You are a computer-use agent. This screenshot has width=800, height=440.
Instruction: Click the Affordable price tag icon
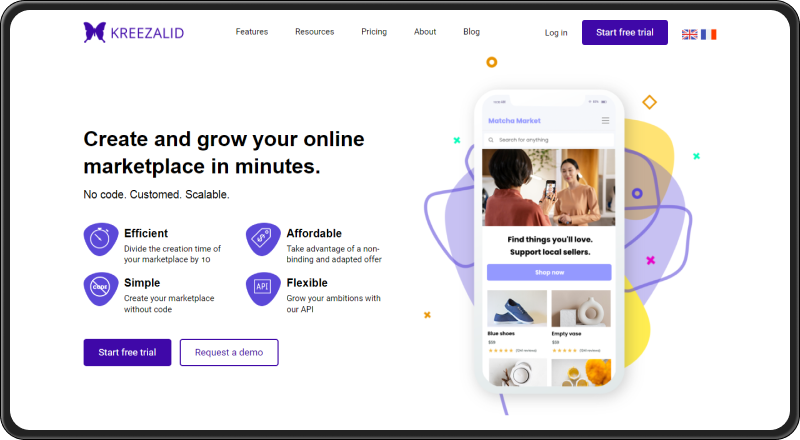(263, 239)
